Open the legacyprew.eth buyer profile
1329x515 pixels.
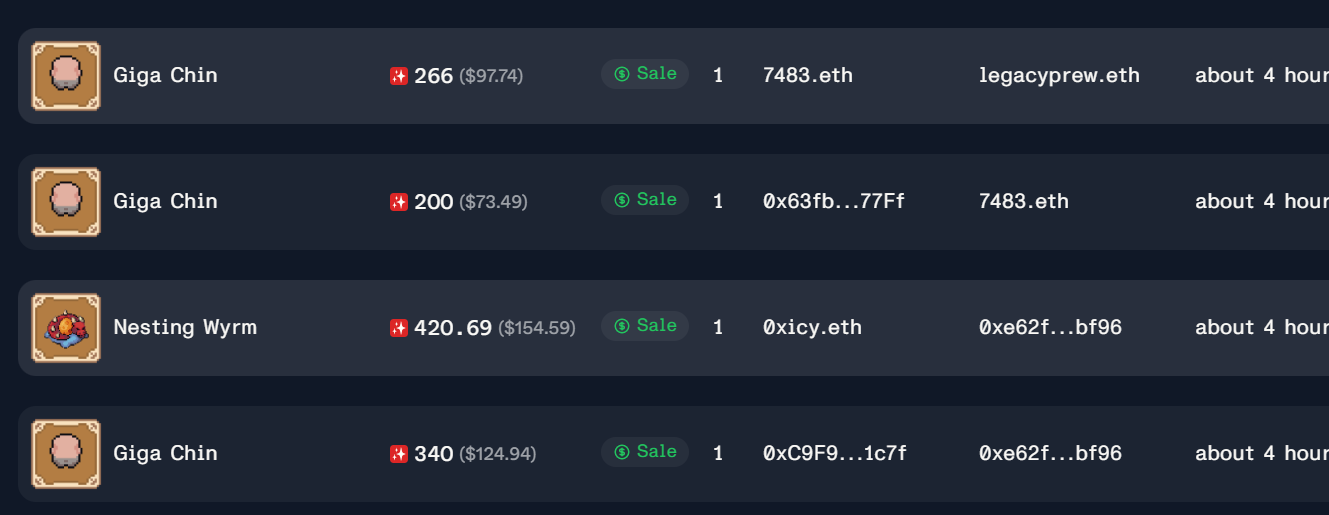[x=1060, y=76]
